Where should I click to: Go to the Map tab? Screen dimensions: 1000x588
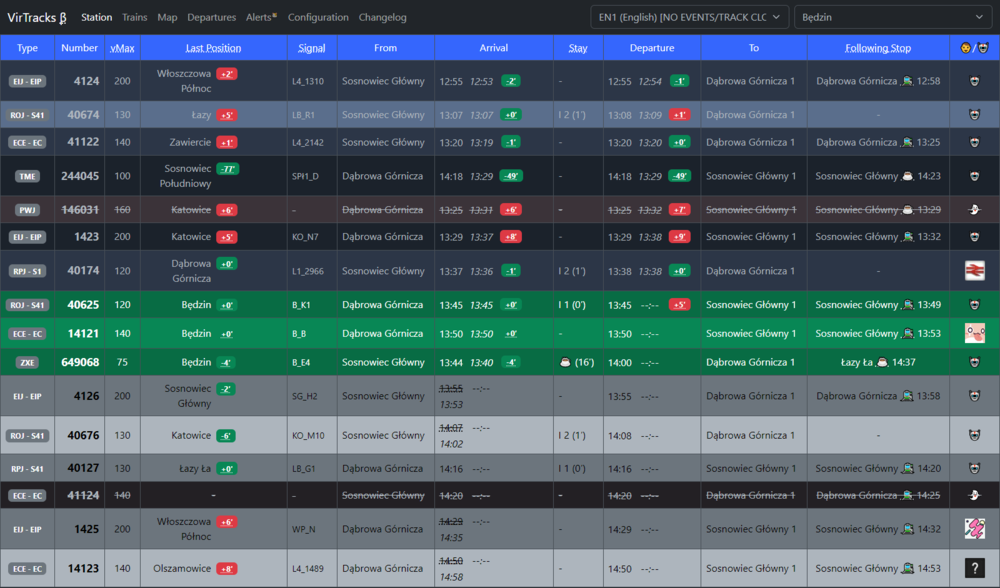pyautogui.click(x=167, y=17)
